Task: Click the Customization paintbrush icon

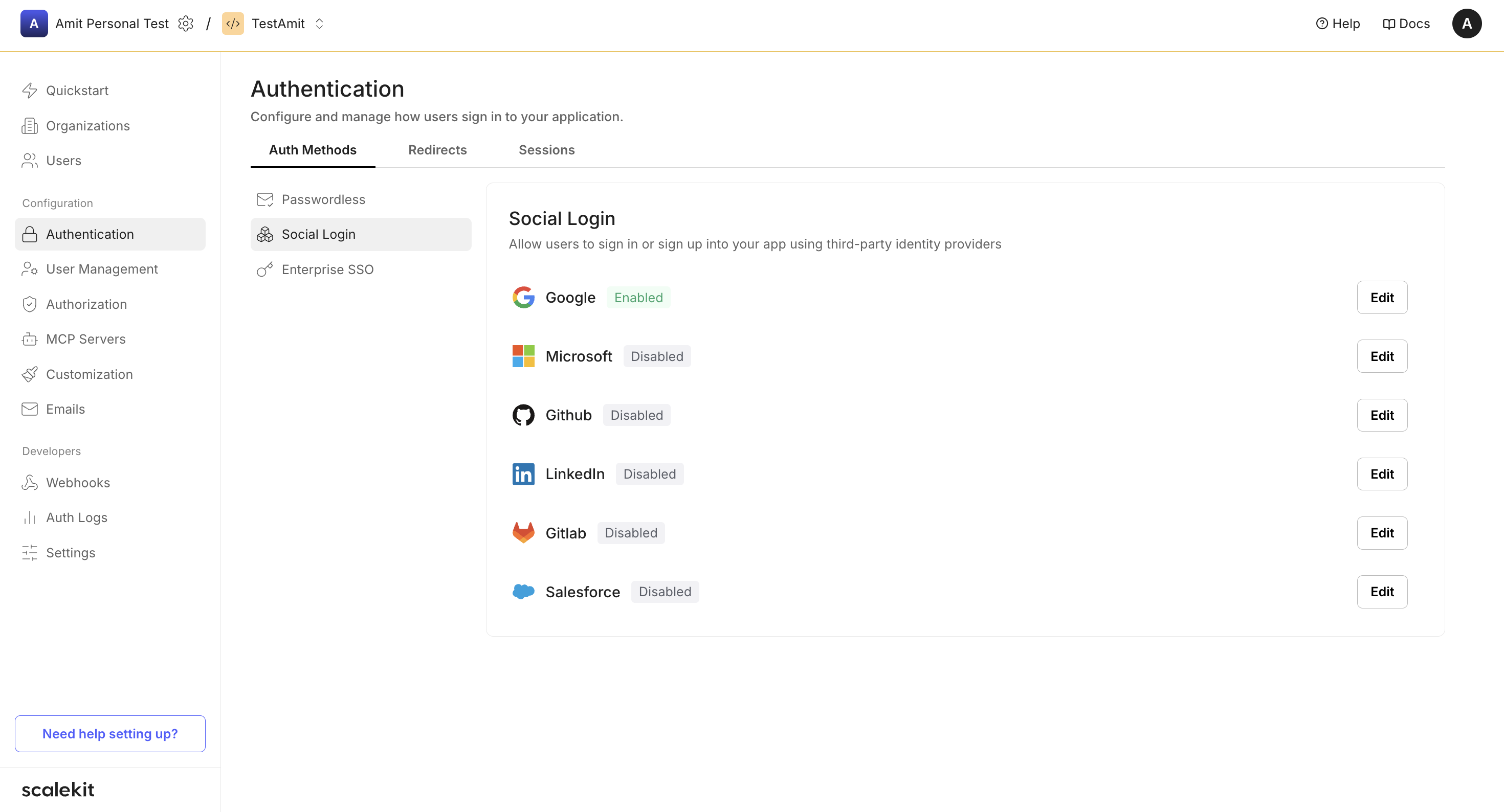Action: [x=30, y=374]
